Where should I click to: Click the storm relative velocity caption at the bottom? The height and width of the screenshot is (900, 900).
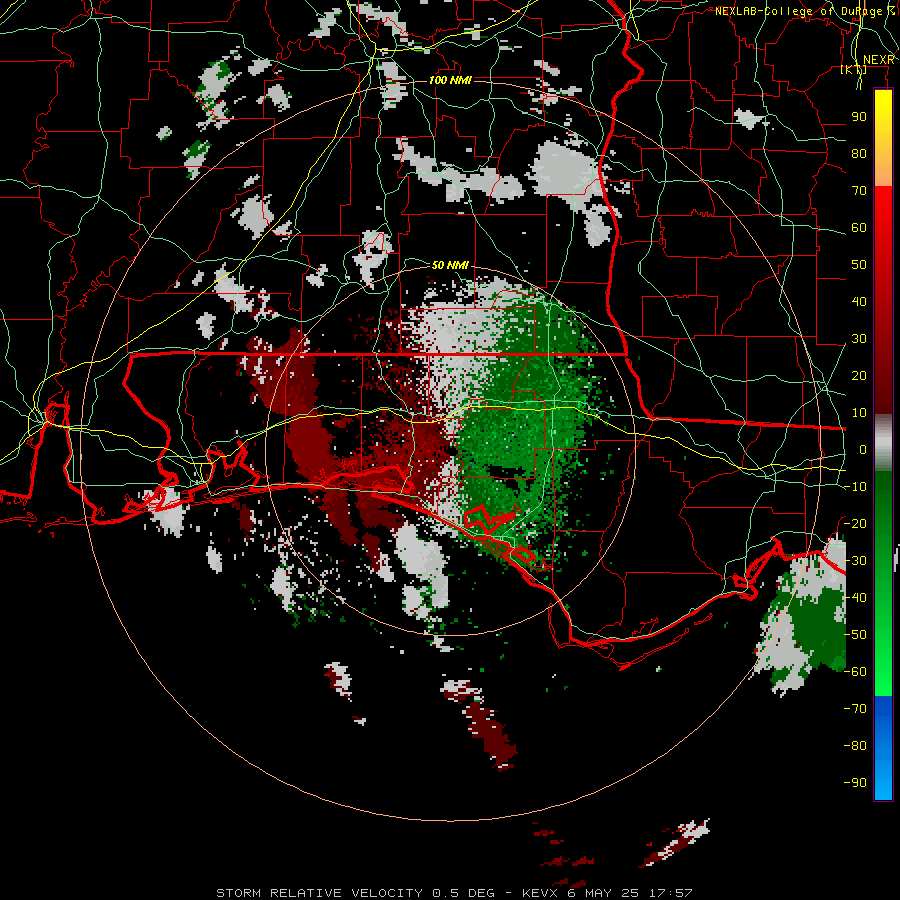(x=454, y=893)
